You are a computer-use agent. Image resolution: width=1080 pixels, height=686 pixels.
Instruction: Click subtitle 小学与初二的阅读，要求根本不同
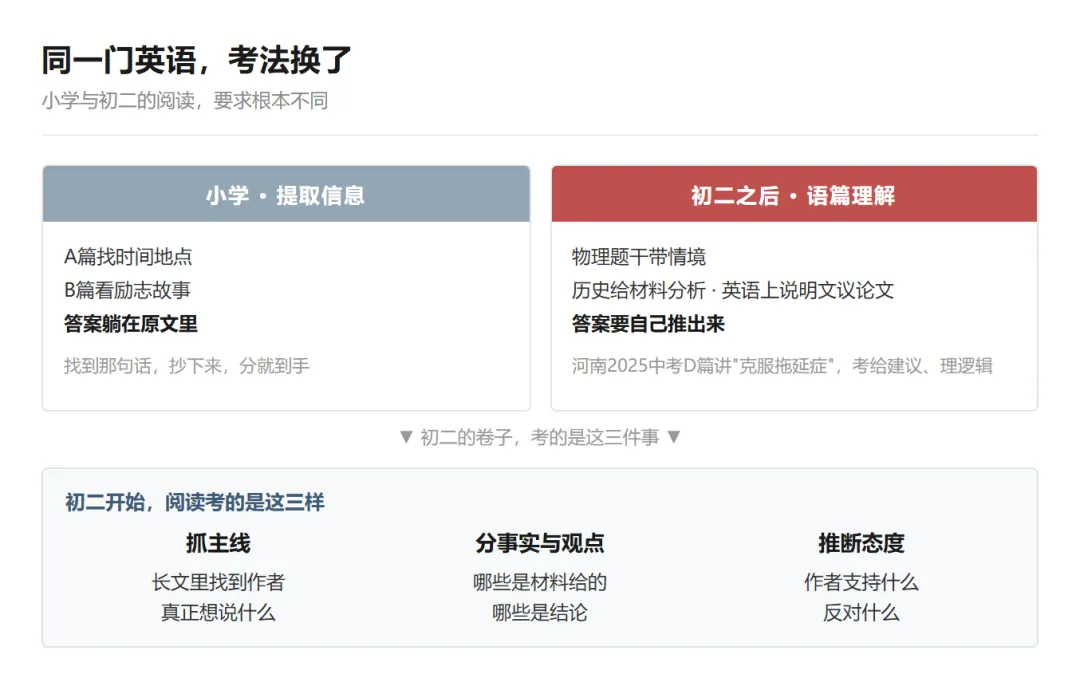(x=185, y=101)
